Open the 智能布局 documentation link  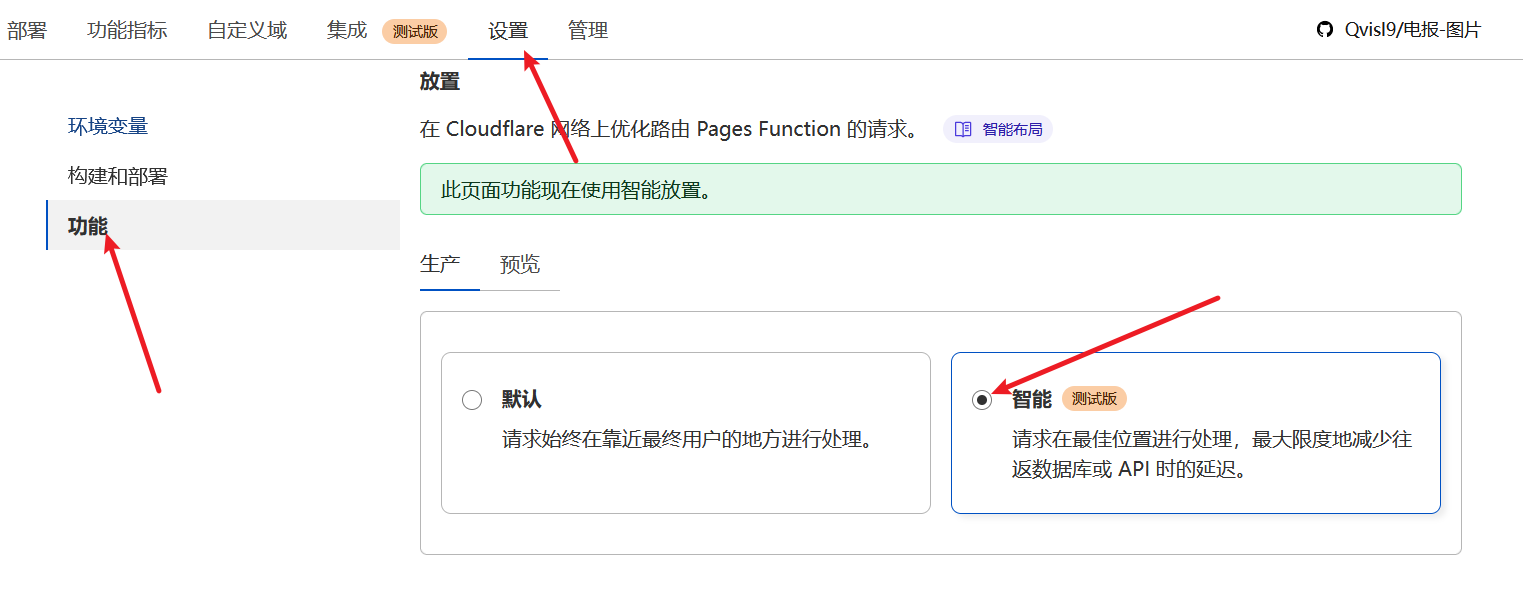tap(1012, 129)
